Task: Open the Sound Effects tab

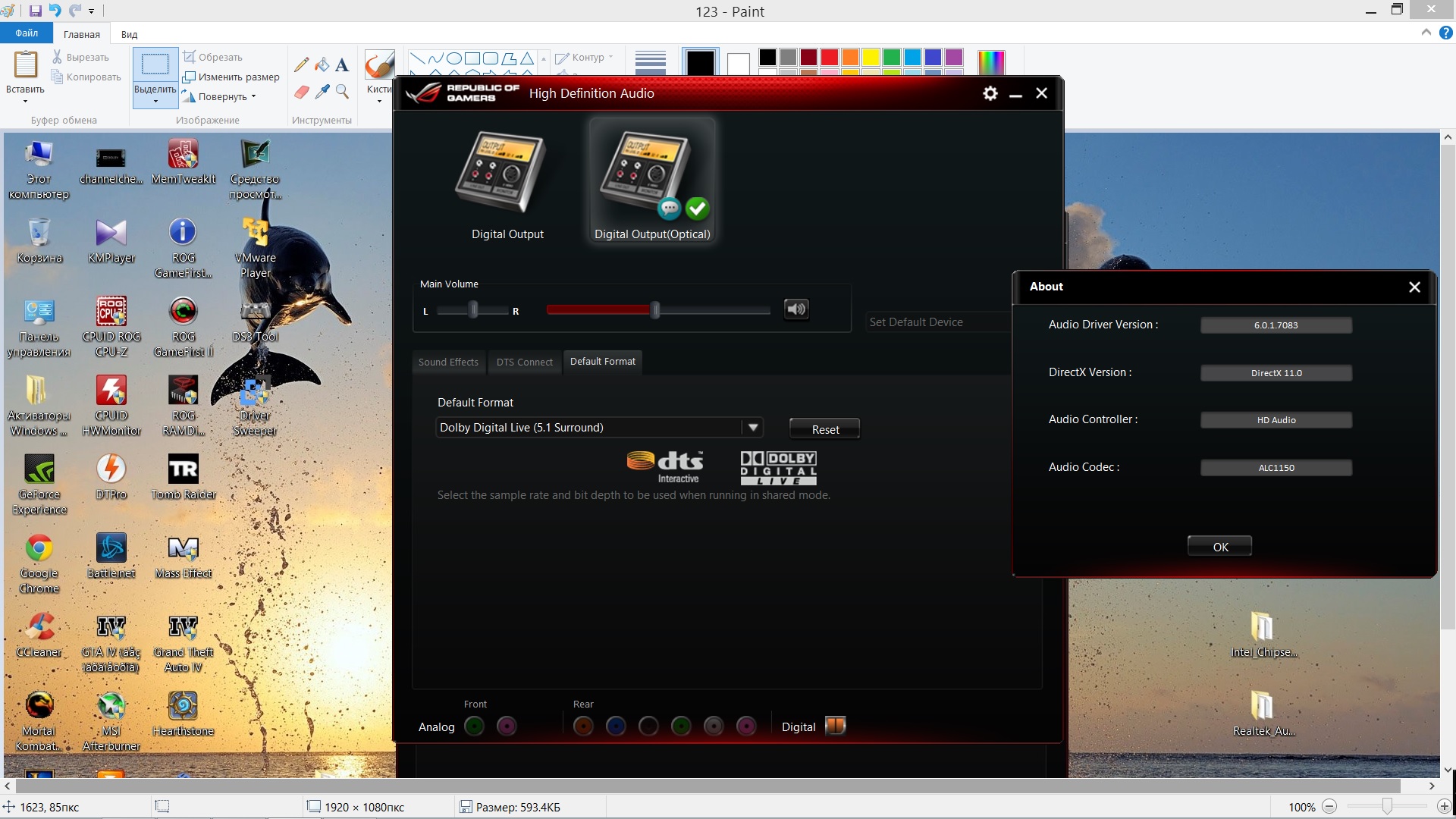Action: [448, 362]
